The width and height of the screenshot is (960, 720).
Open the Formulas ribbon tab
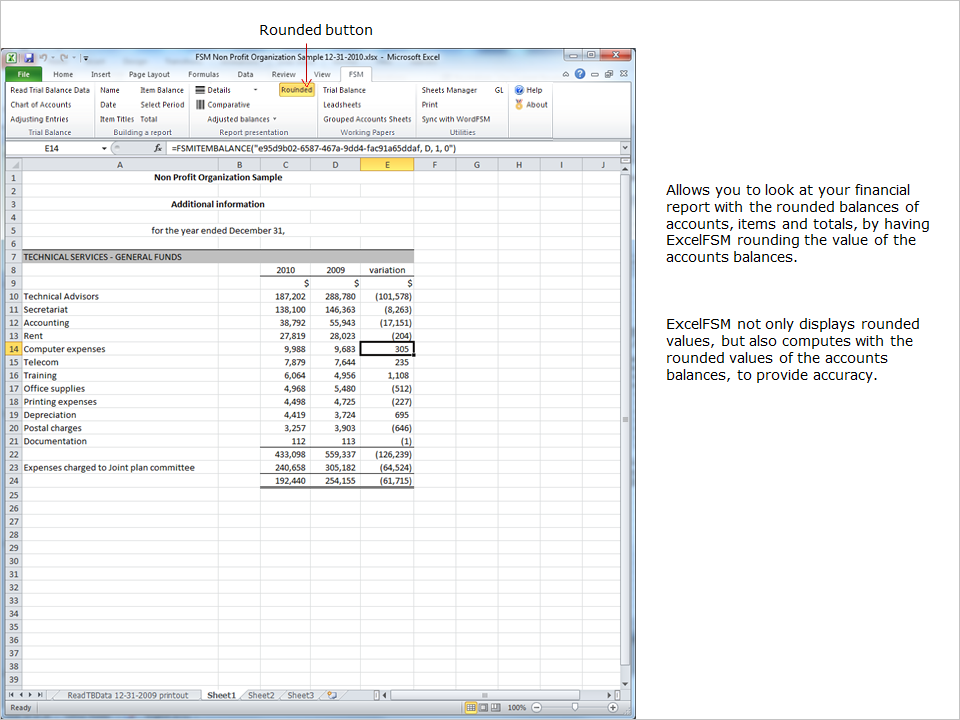[x=203, y=74]
